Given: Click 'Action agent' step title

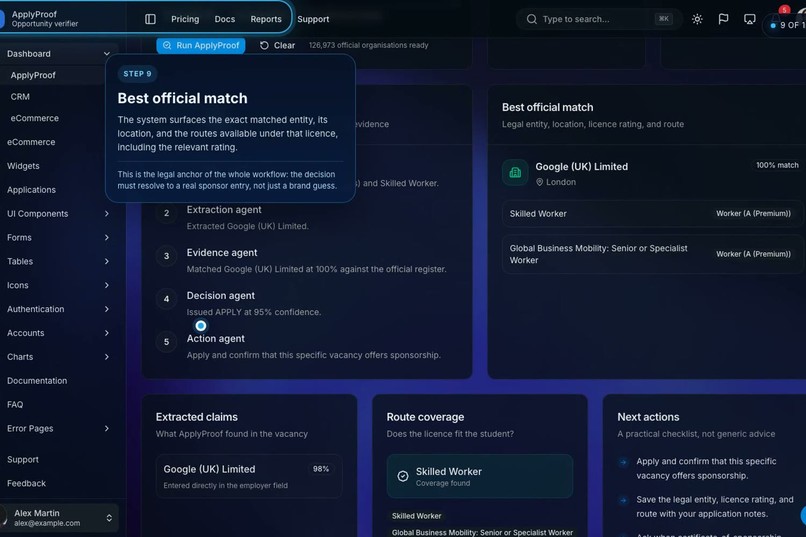Looking at the screenshot, I should [215, 339].
